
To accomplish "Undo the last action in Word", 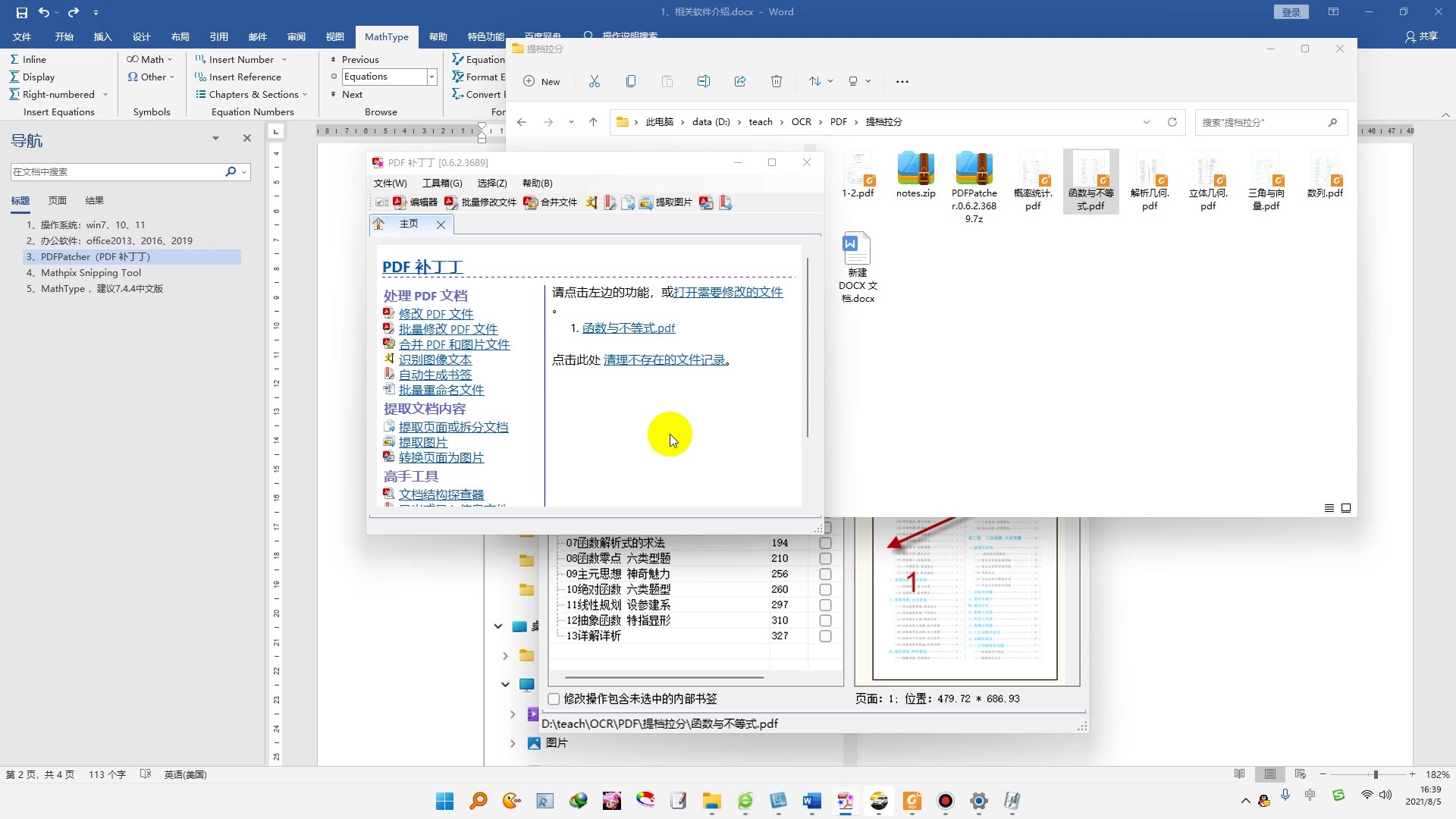I will coord(44,12).
